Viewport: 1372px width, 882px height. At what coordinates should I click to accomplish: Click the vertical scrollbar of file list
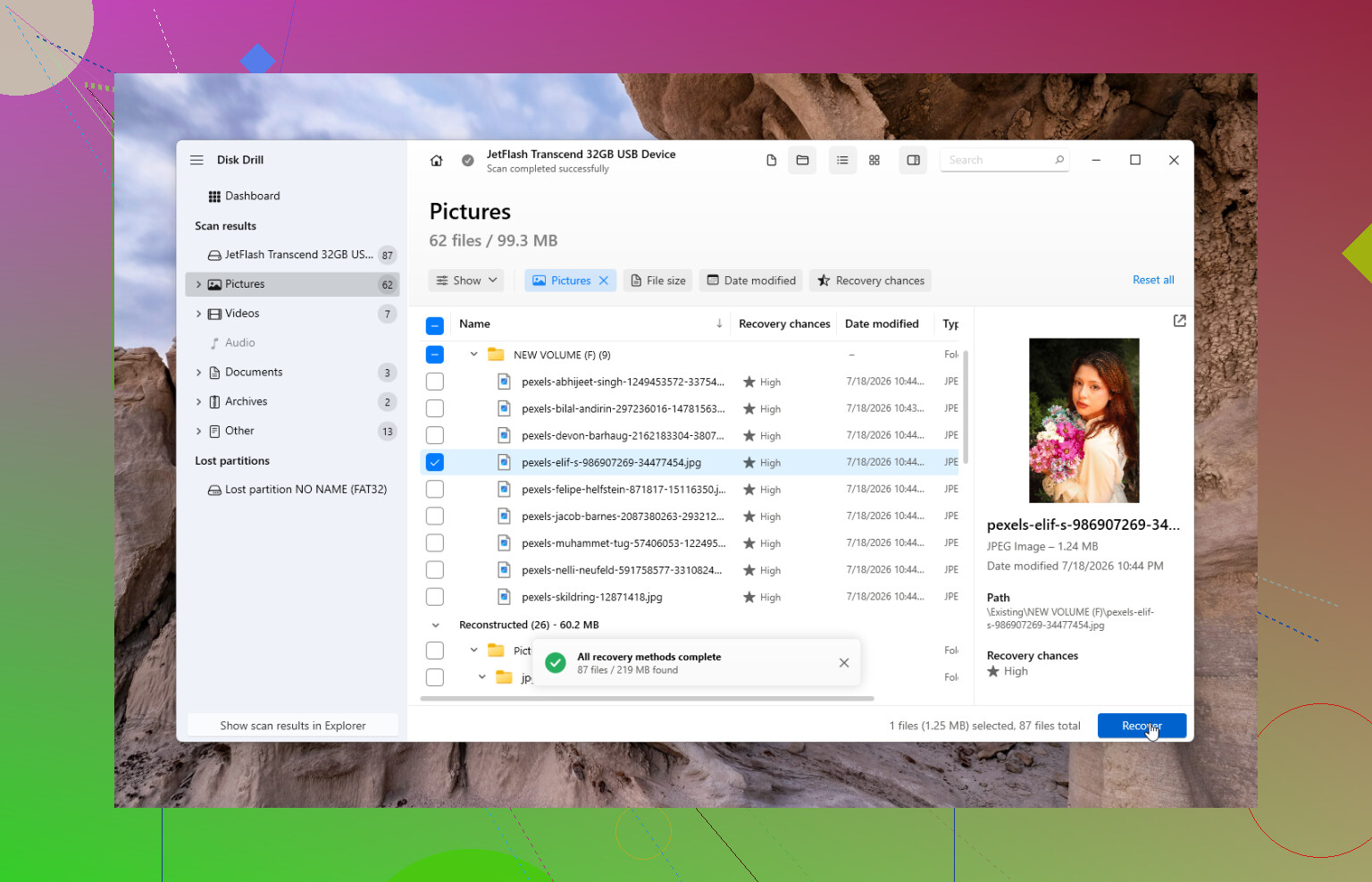click(966, 407)
